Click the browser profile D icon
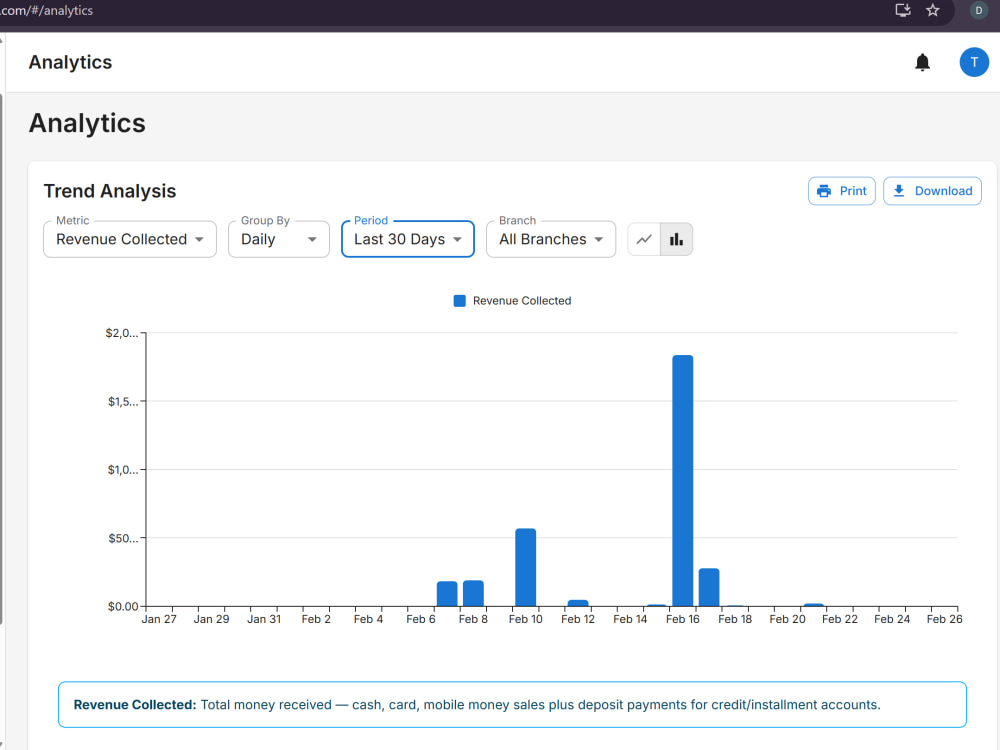 978,10
